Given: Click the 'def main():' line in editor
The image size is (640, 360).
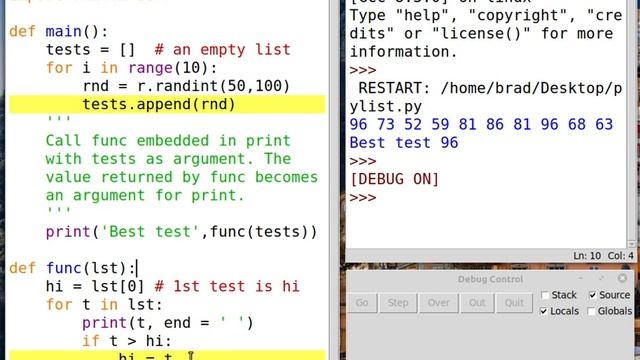Looking at the screenshot, I should pyautogui.click(x=58, y=31).
